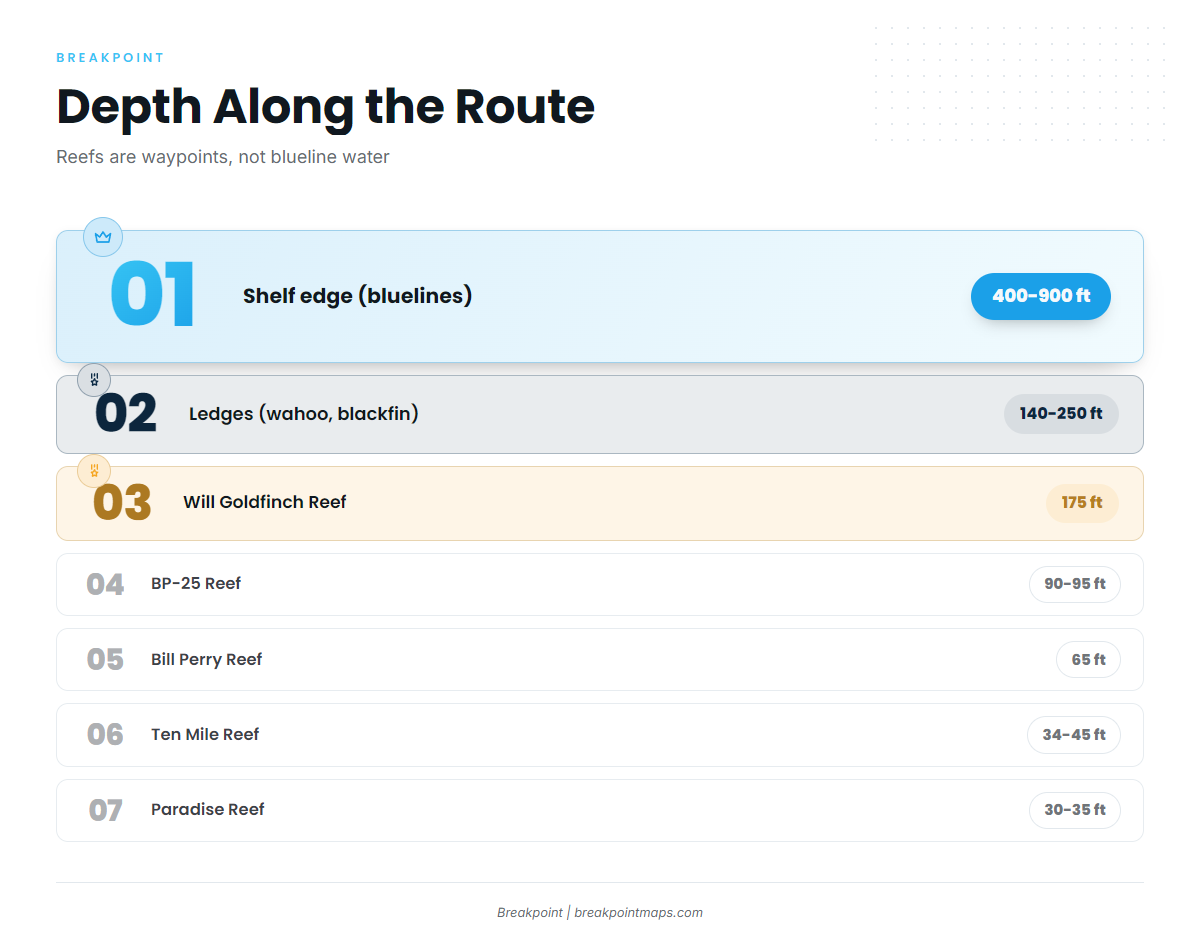1200x946 pixels.
Task: Select the 400–900 ft depth pill
Action: pos(1041,296)
